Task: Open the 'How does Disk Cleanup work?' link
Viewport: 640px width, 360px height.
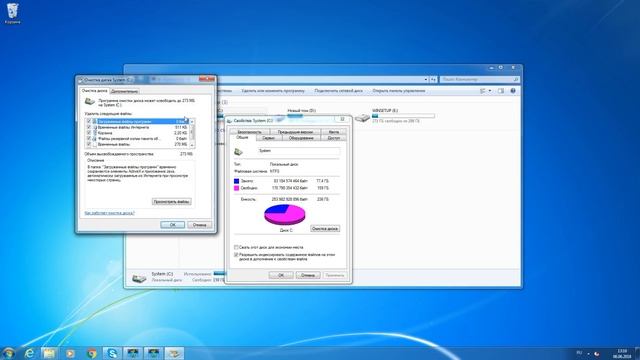Action: pos(109,213)
